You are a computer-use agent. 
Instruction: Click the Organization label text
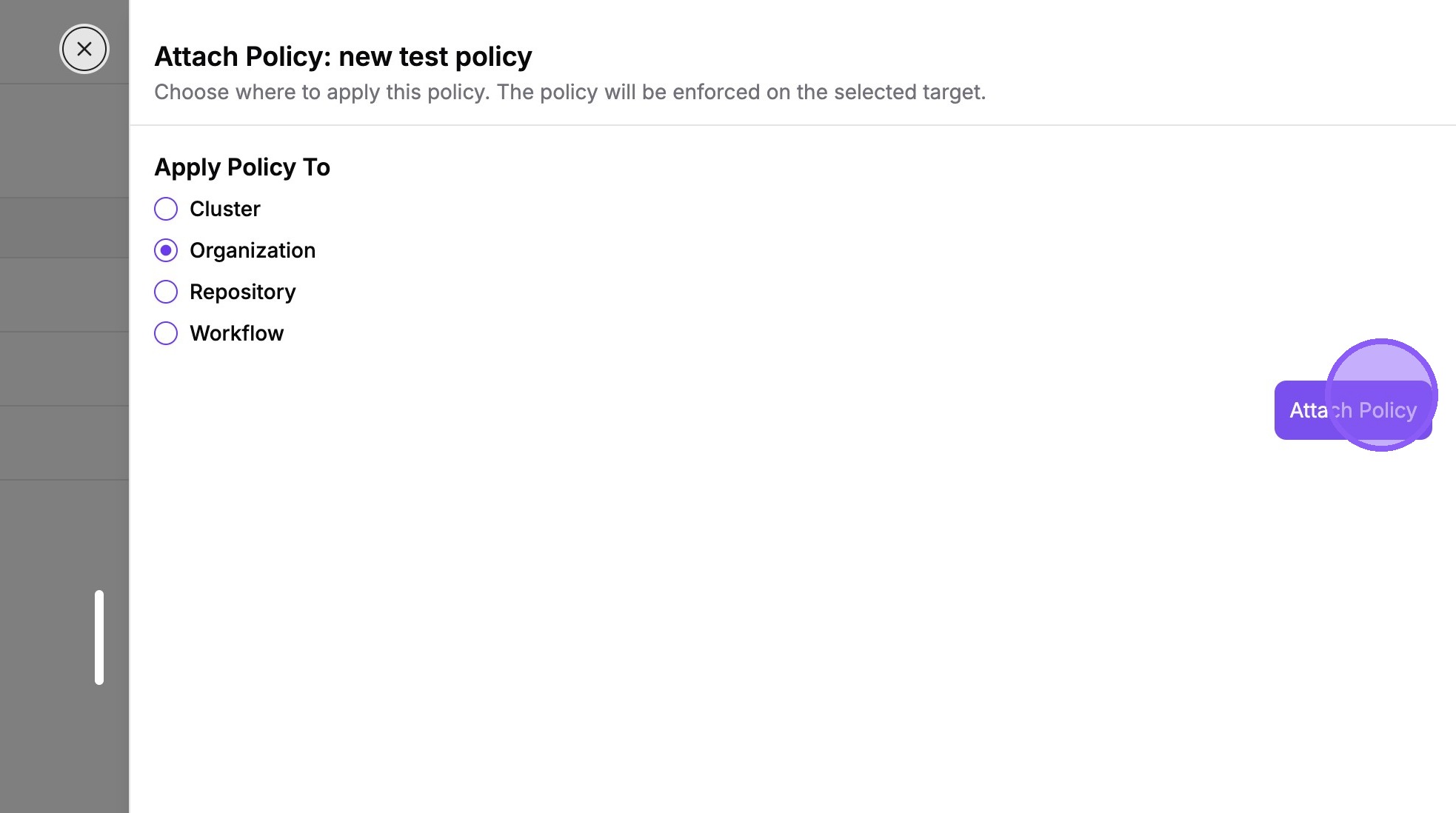253,250
